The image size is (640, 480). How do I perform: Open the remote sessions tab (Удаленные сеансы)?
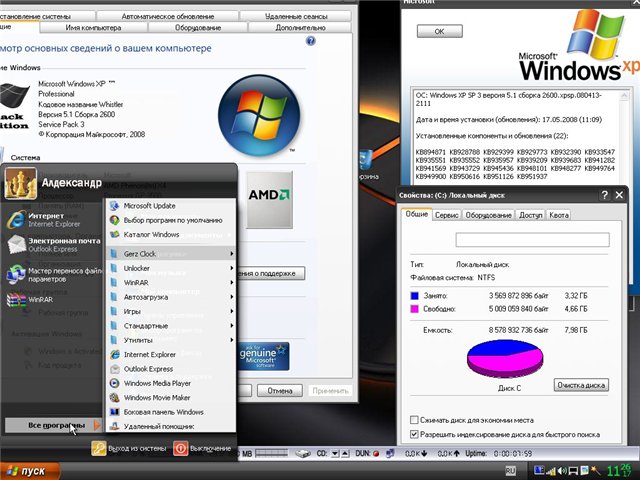tap(296, 16)
